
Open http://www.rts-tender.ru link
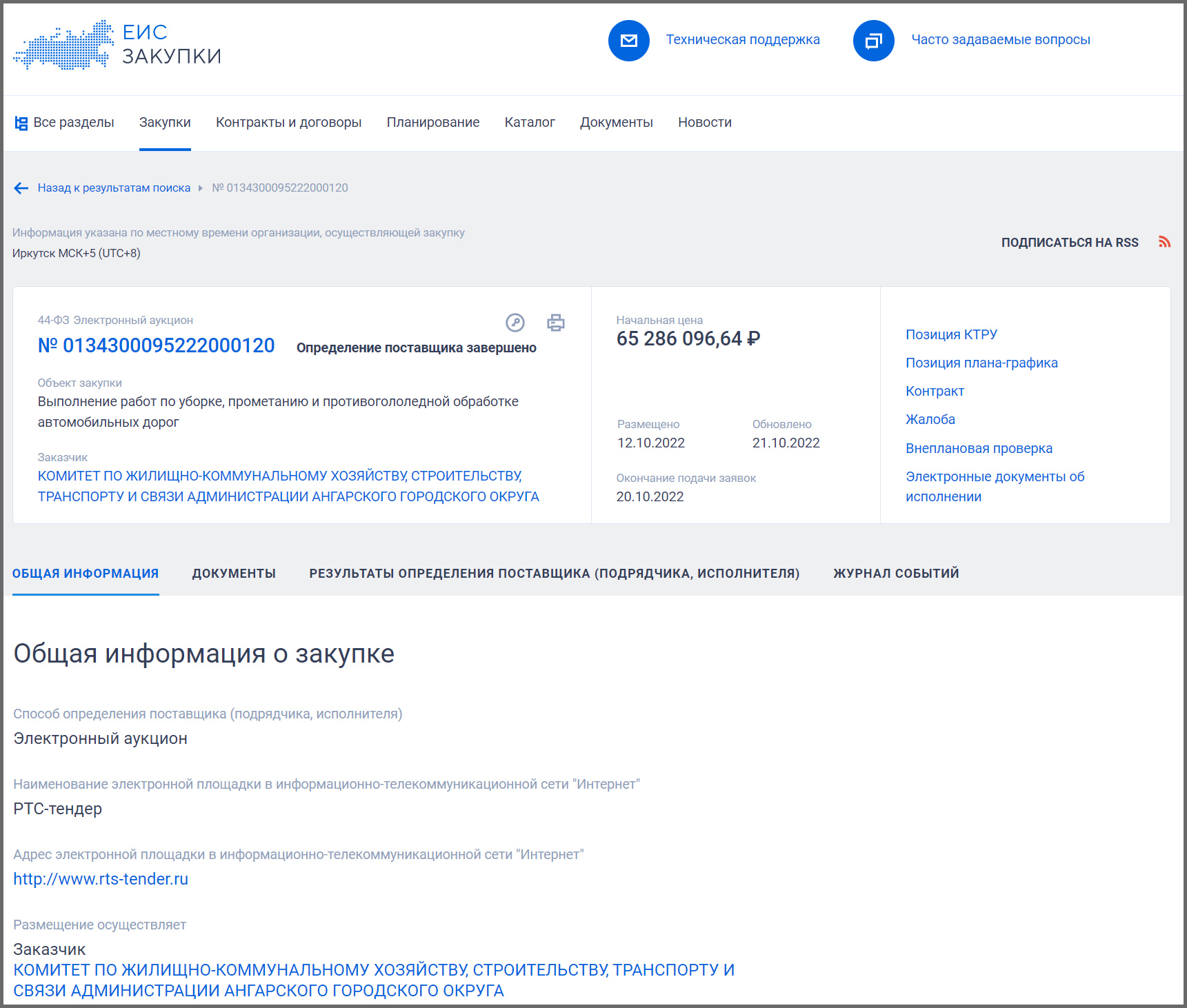101,879
